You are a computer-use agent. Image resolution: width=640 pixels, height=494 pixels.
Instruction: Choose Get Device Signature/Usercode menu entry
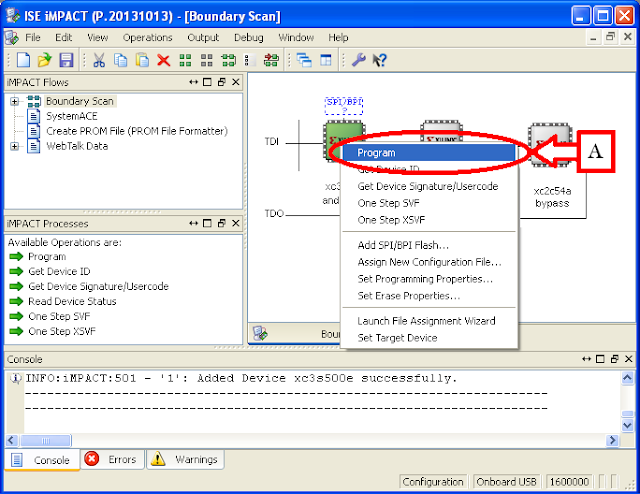pos(429,186)
